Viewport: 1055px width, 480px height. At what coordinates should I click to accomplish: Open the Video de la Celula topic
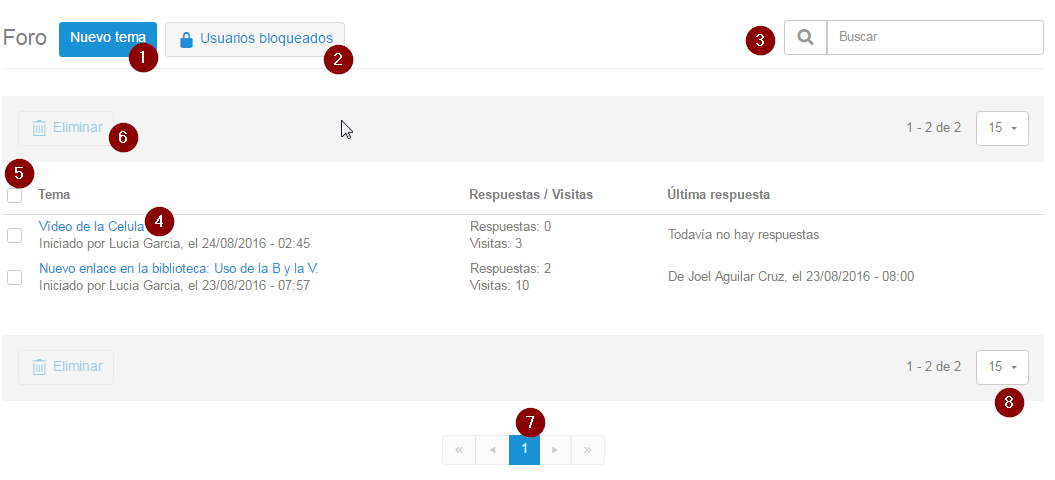91,227
